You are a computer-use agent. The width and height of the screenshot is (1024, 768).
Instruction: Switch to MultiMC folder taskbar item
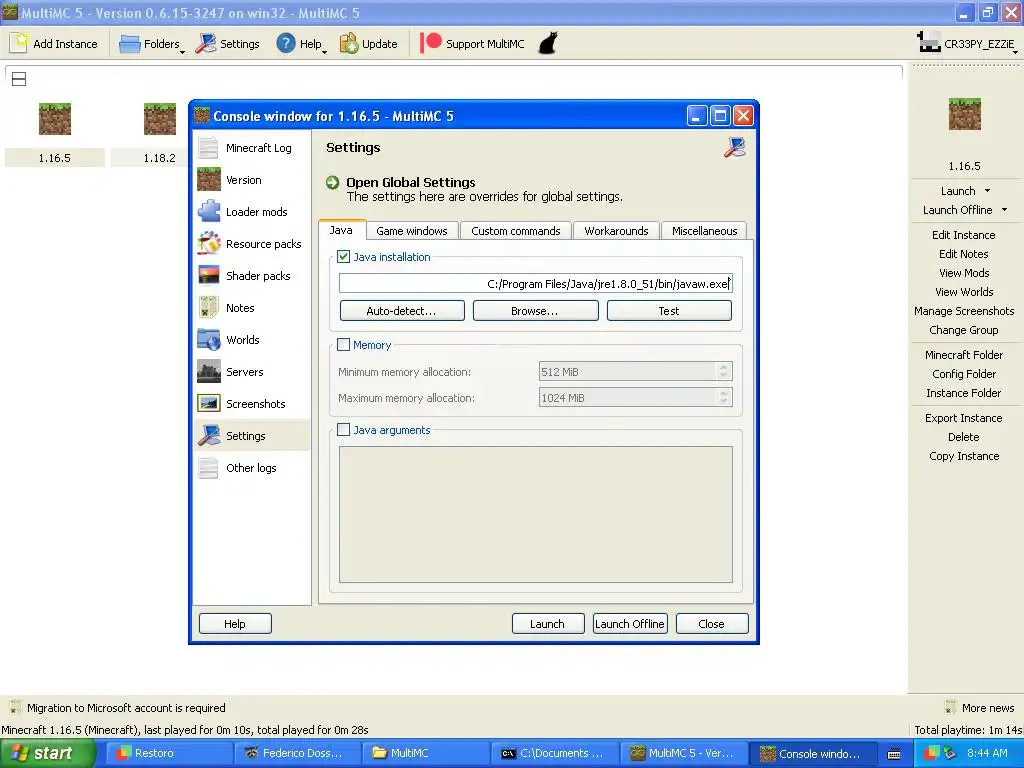[x=424, y=753]
